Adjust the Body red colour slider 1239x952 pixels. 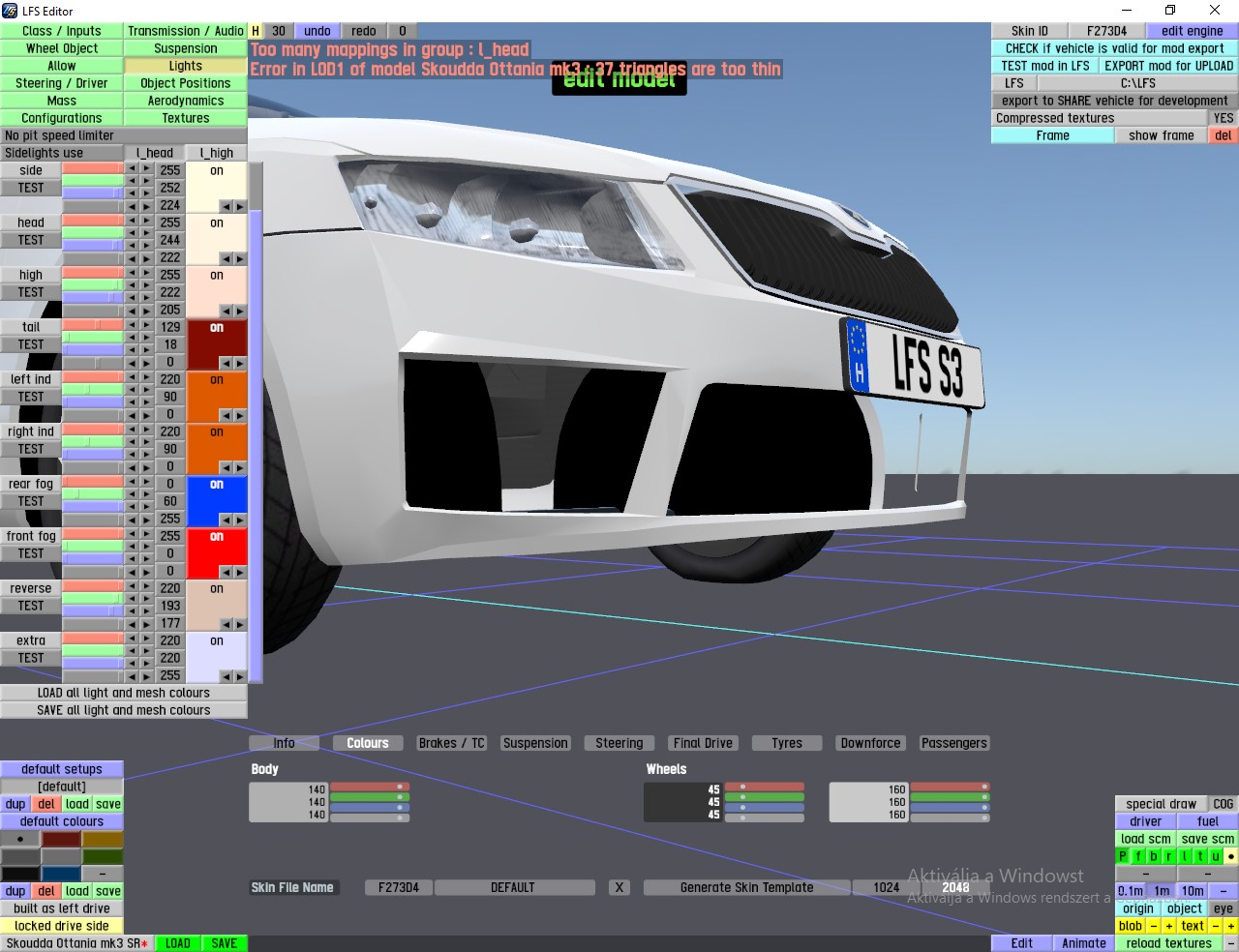coord(370,787)
